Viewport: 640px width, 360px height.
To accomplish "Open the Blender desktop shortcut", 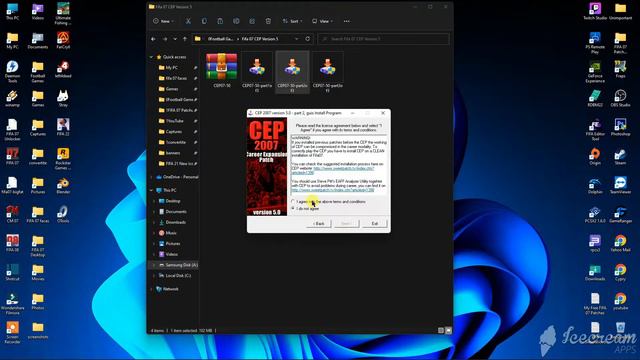I will 63,185.
